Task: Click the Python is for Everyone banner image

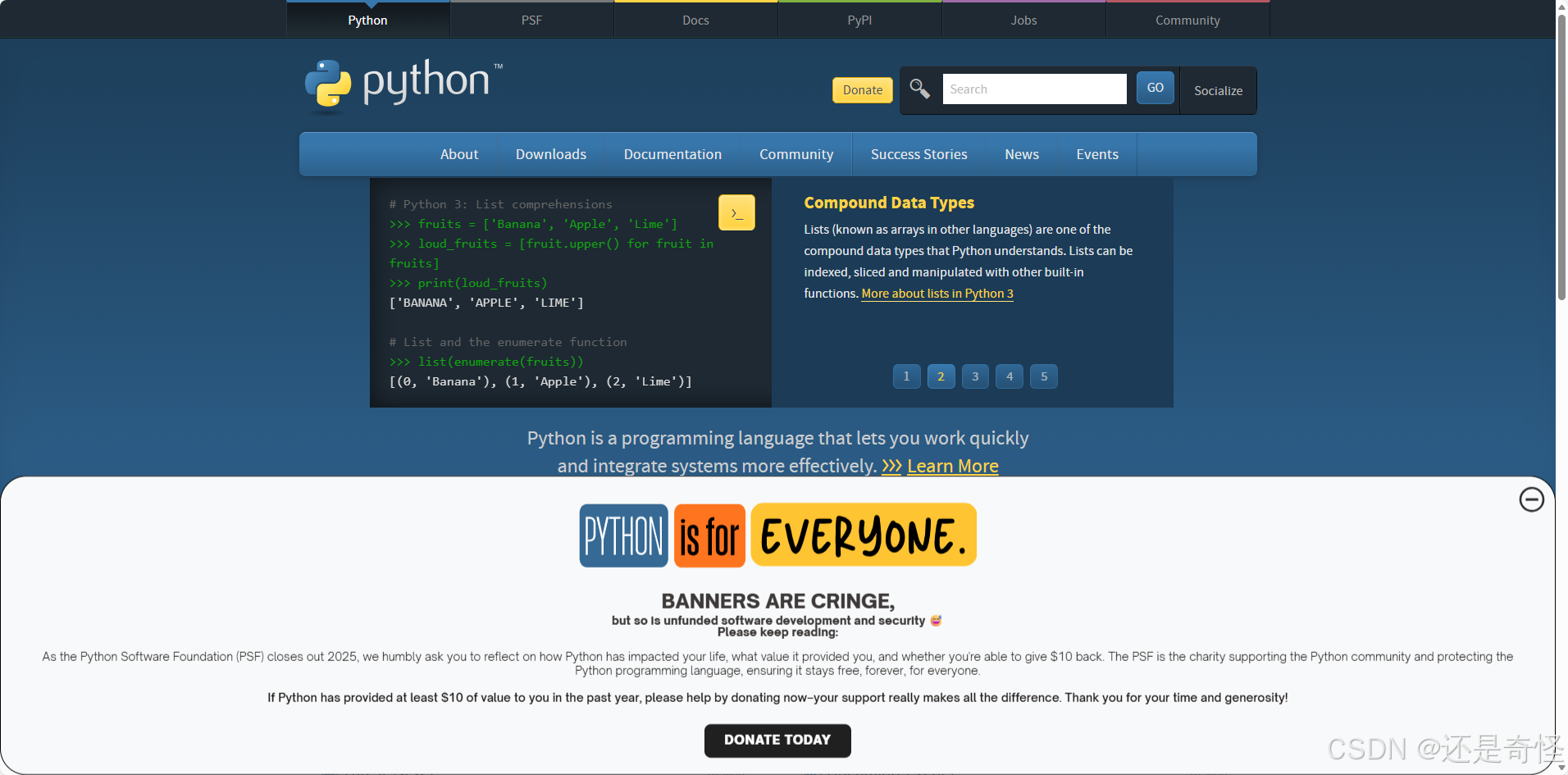Action: pyautogui.click(x=777, y=536)
